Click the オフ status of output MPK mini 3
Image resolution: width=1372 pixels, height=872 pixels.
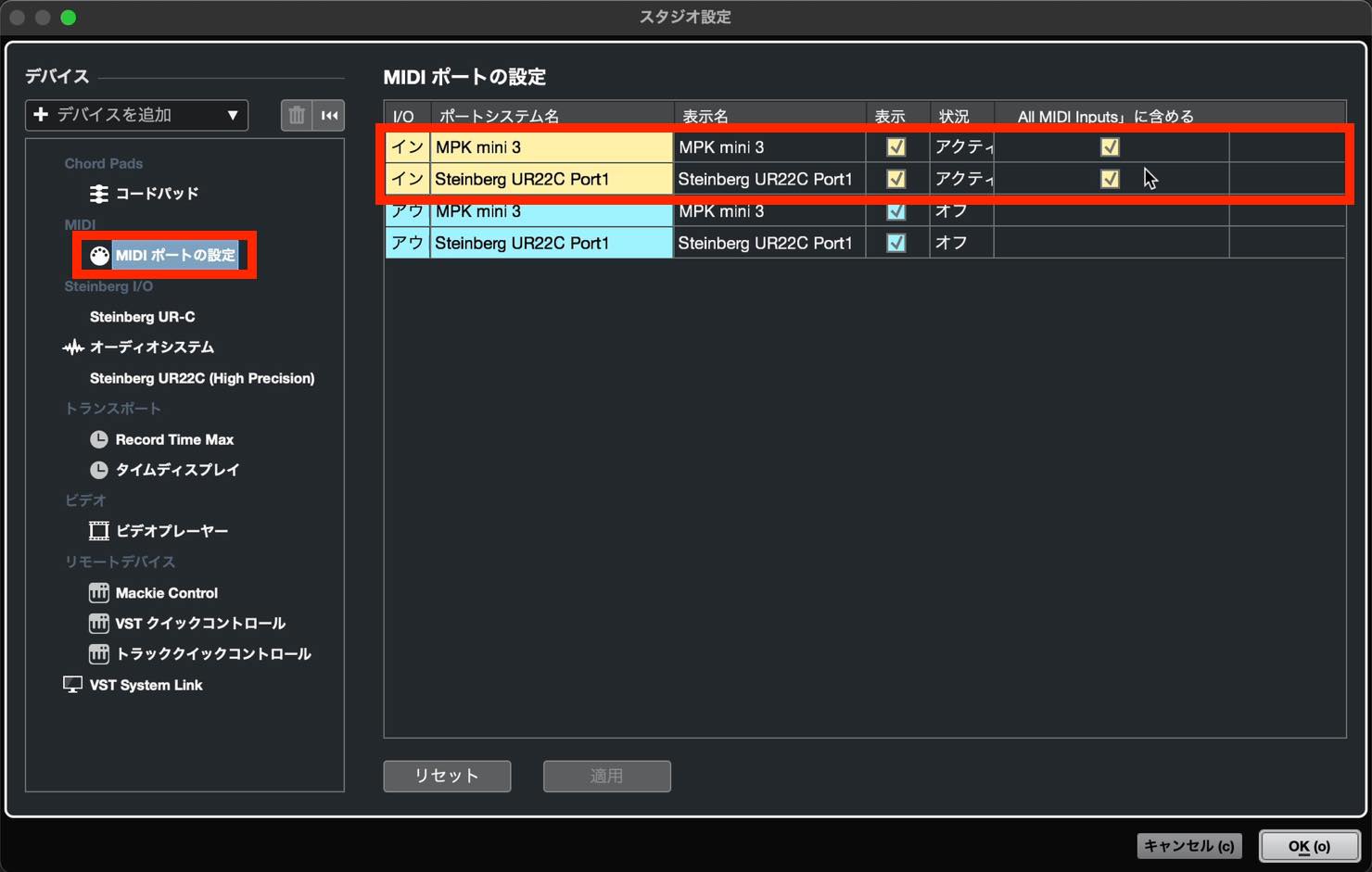click(x=962, y=211)
